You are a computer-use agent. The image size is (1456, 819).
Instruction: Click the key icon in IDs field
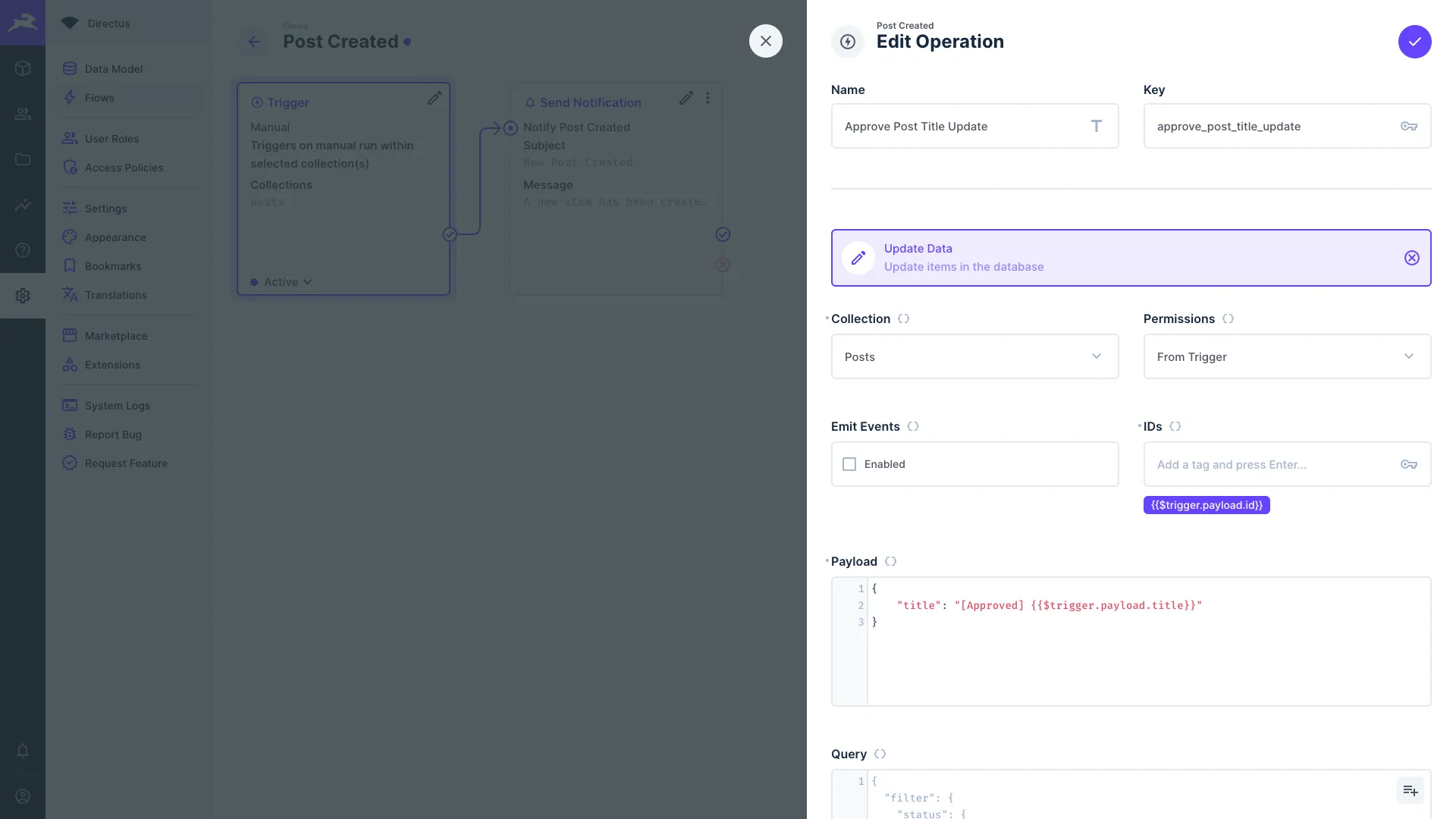pos(1408,464)
